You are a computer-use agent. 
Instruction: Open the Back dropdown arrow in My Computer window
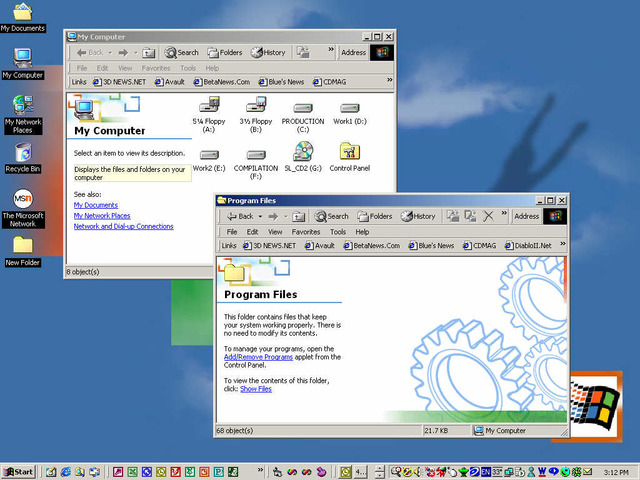[x=110, y=53]
